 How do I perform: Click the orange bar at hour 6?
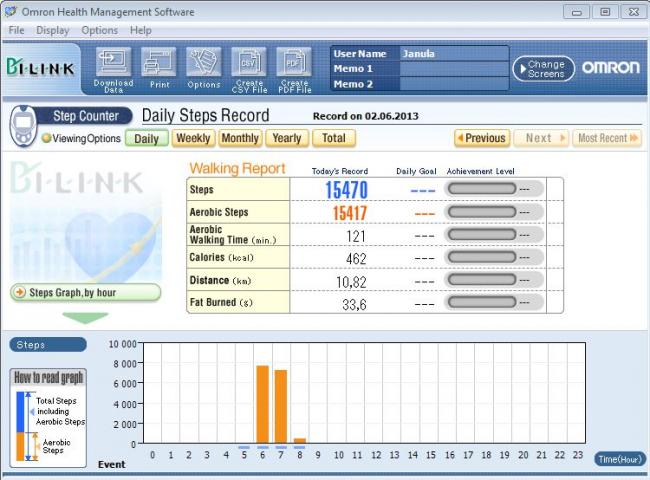coord(262,405)
